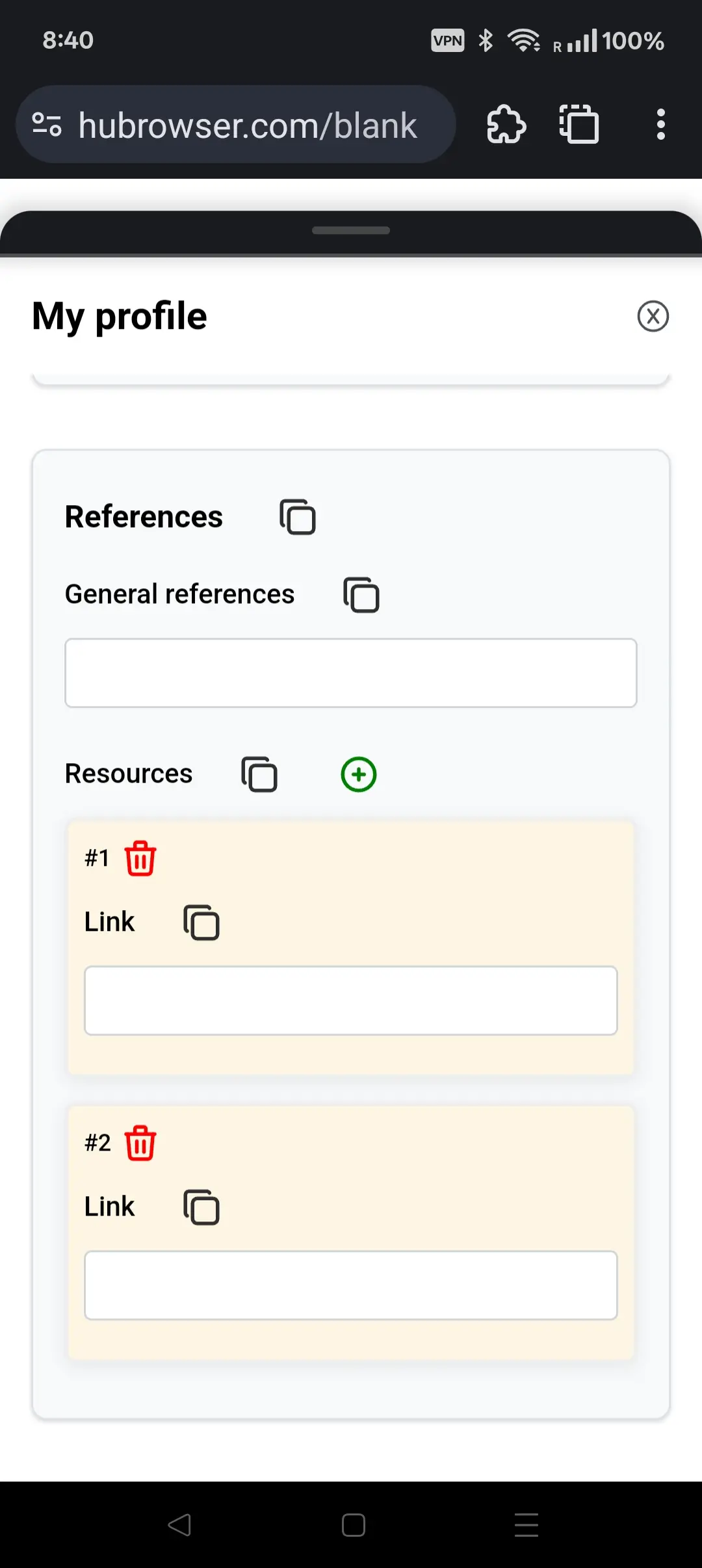Click the General references text field
702x1568 pixels.
point(351,673)
